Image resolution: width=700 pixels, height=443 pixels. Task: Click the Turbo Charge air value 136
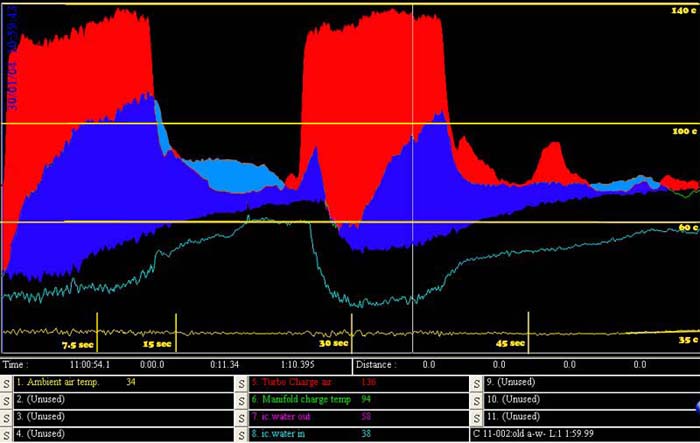click(368, 382)
